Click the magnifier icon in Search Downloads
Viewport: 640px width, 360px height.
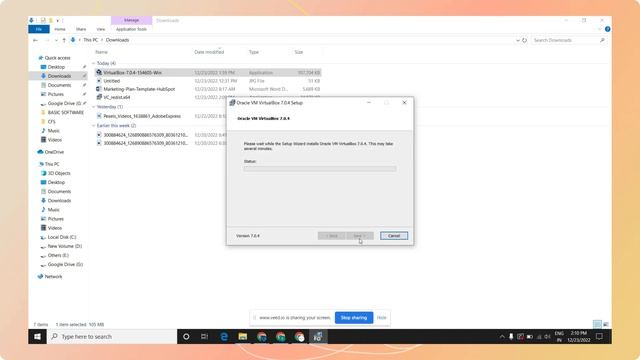[x=602, y=40]
